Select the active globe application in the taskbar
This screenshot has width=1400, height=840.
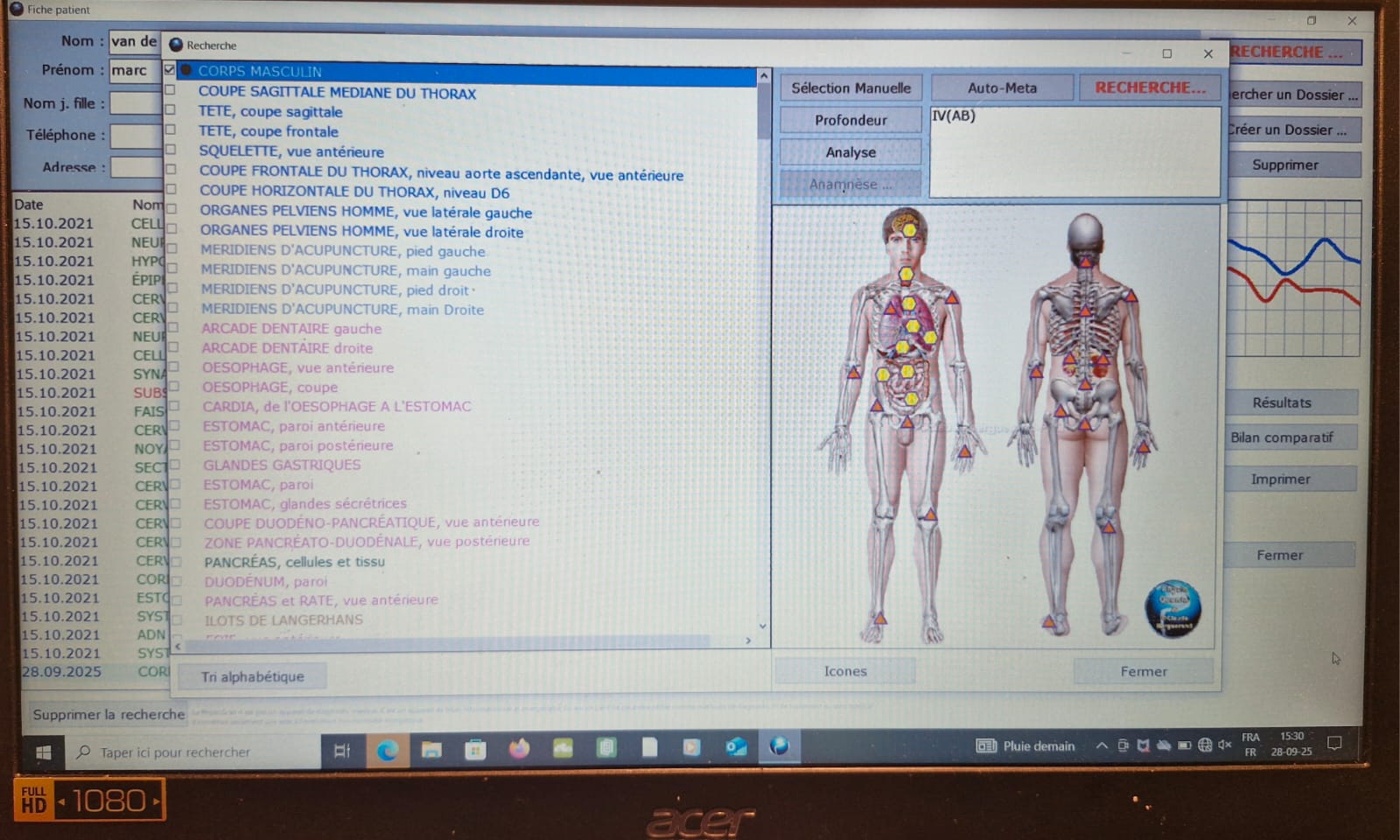click(x=779, y=745)
